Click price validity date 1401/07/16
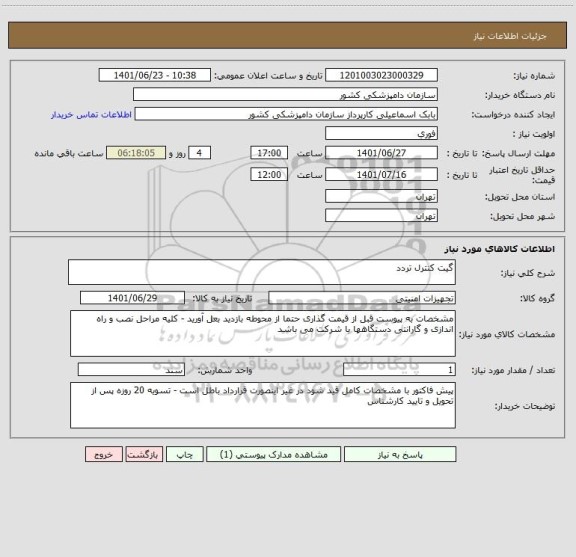This screenshot has height=557, width=576. 381,175
